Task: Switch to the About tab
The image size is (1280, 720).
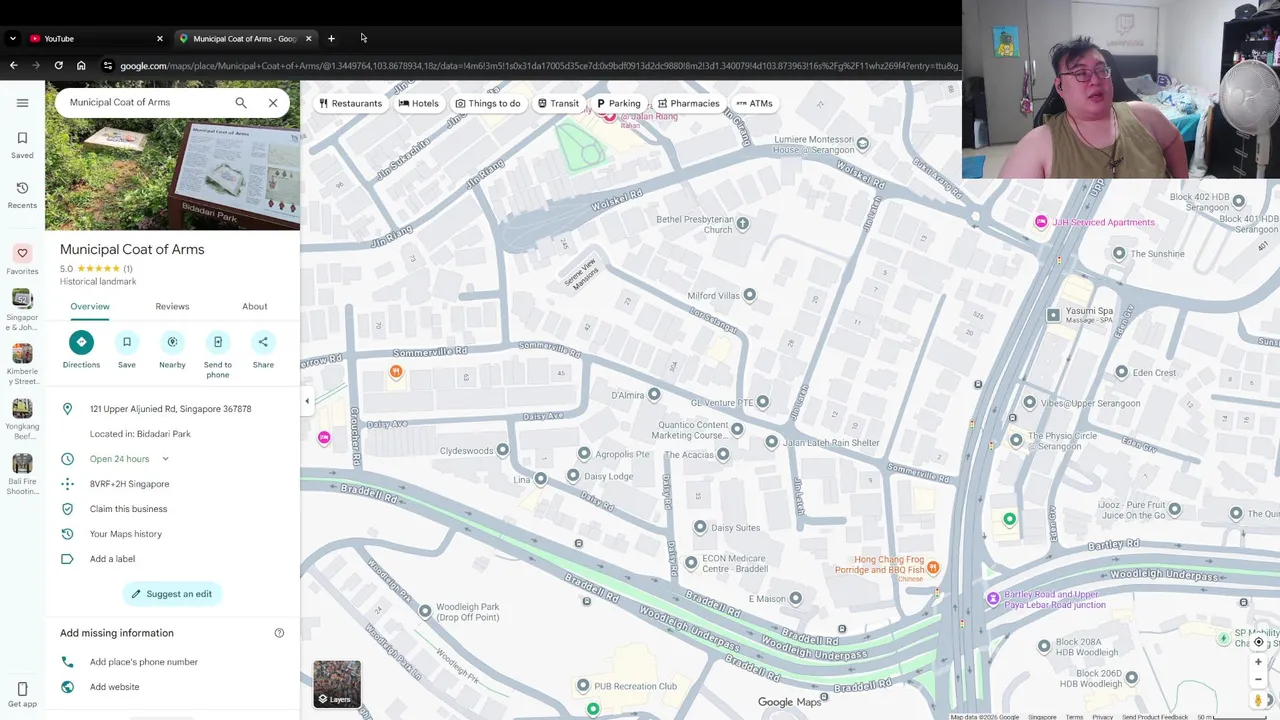Action: click(254, 306)
